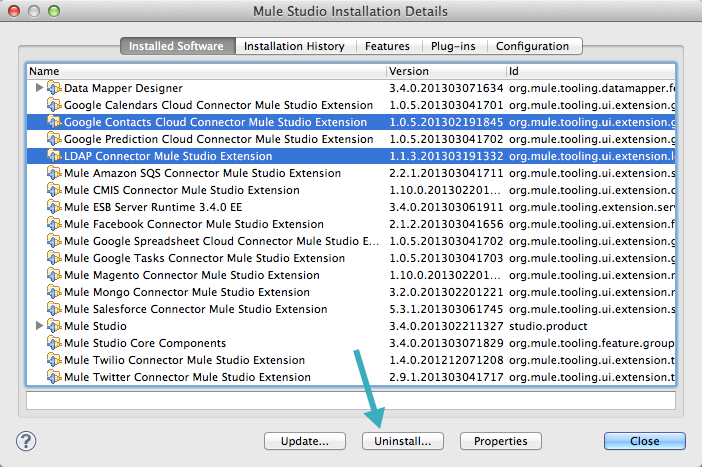Viewport: 702px width, 467px height.
Task: Click the Mule Mongo Connector icon
Action: 54,292
